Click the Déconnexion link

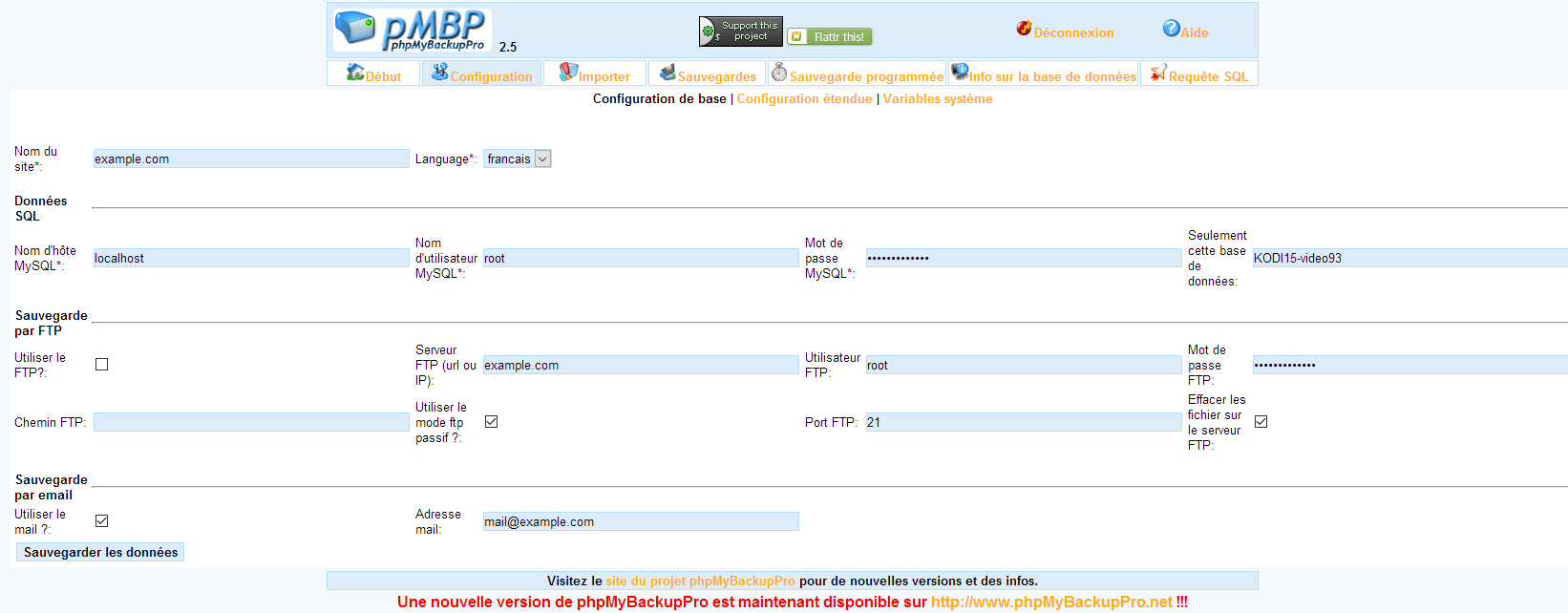click(1073, 33)
